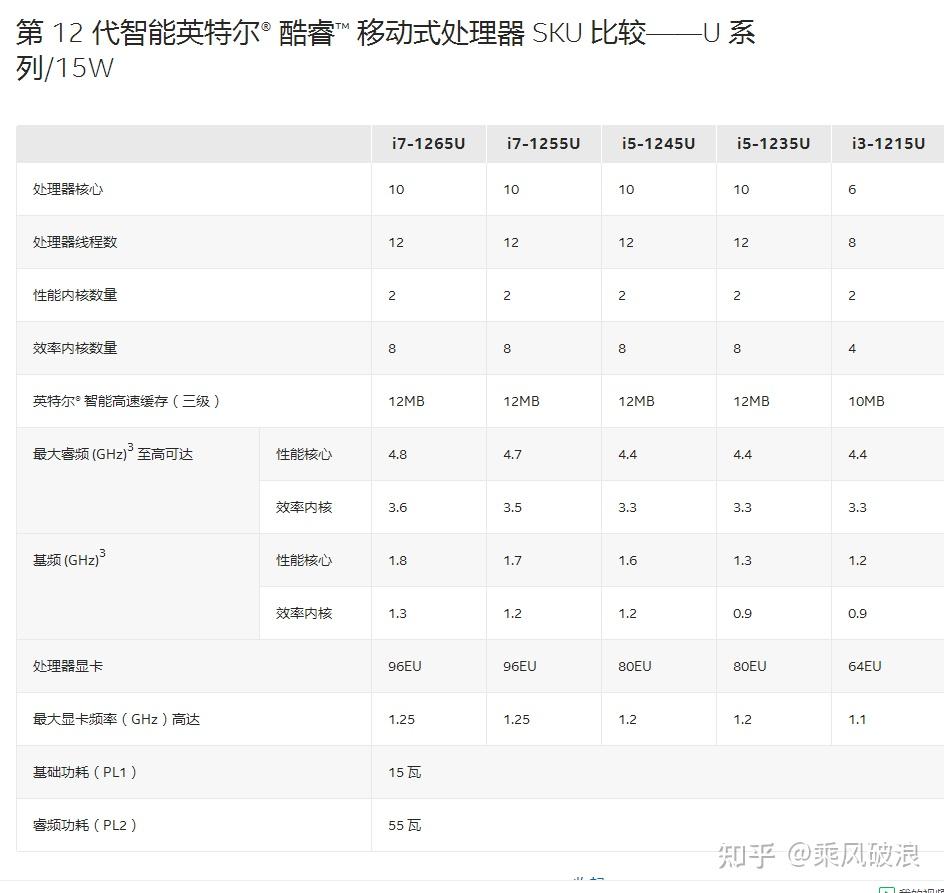944x893 pixels.
Task: Select the 效率内核数量 row label
Action: [x=75, y=348]
